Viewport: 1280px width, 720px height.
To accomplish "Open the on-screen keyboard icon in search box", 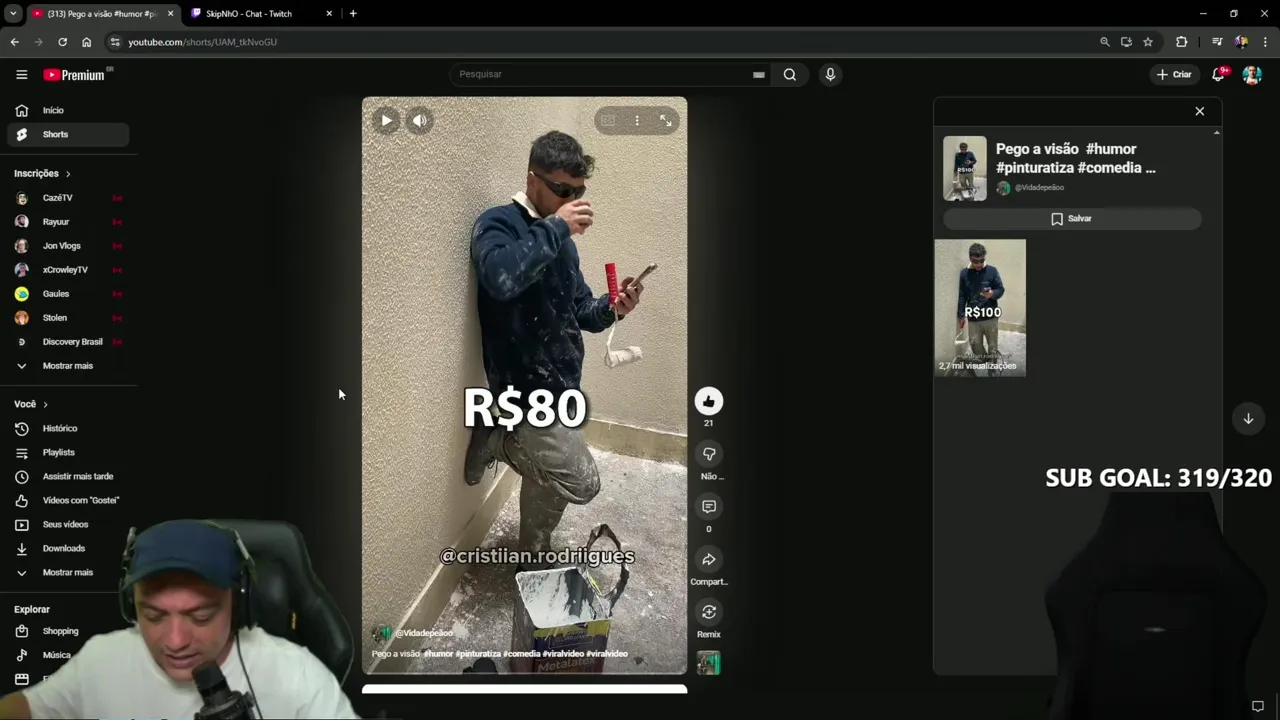I will [x=759, y=74].
